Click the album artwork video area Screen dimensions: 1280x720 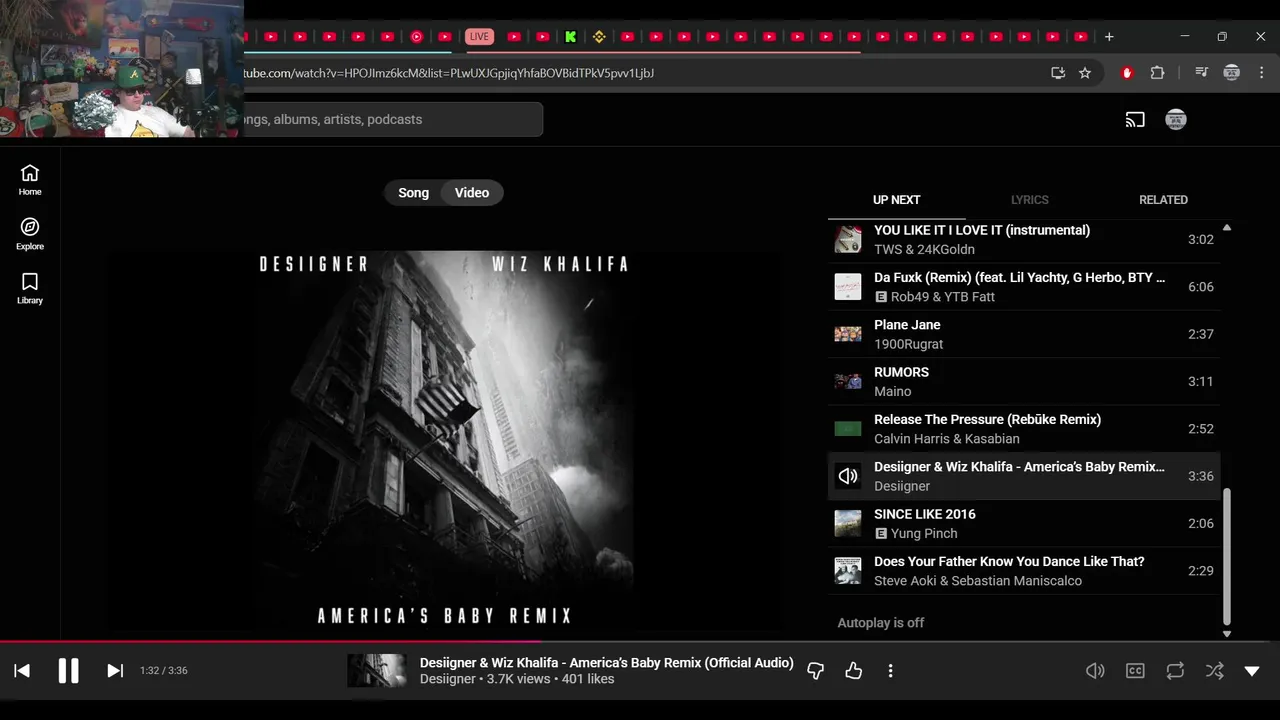tap(444, 440)
